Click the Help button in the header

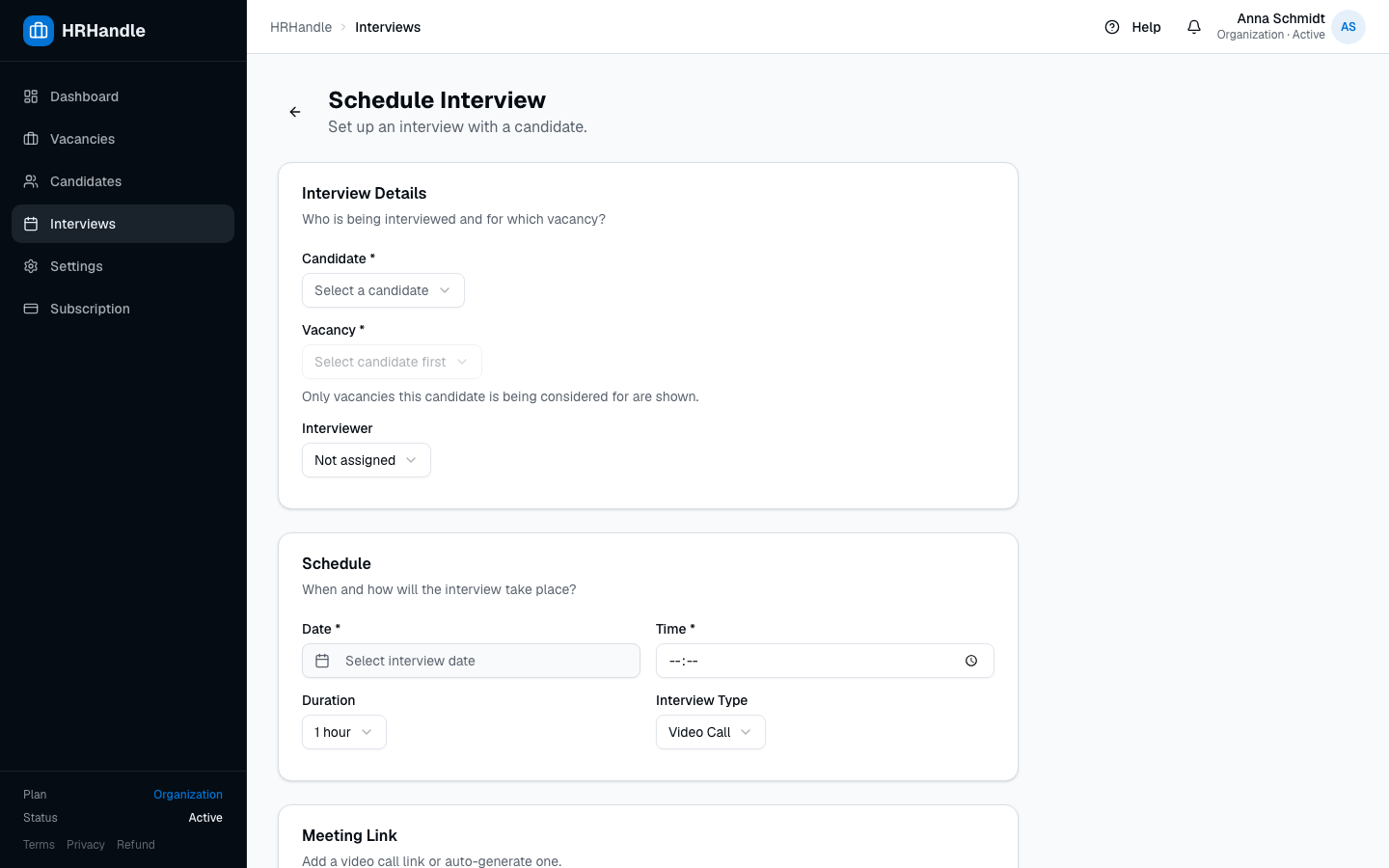point(1132,27)
